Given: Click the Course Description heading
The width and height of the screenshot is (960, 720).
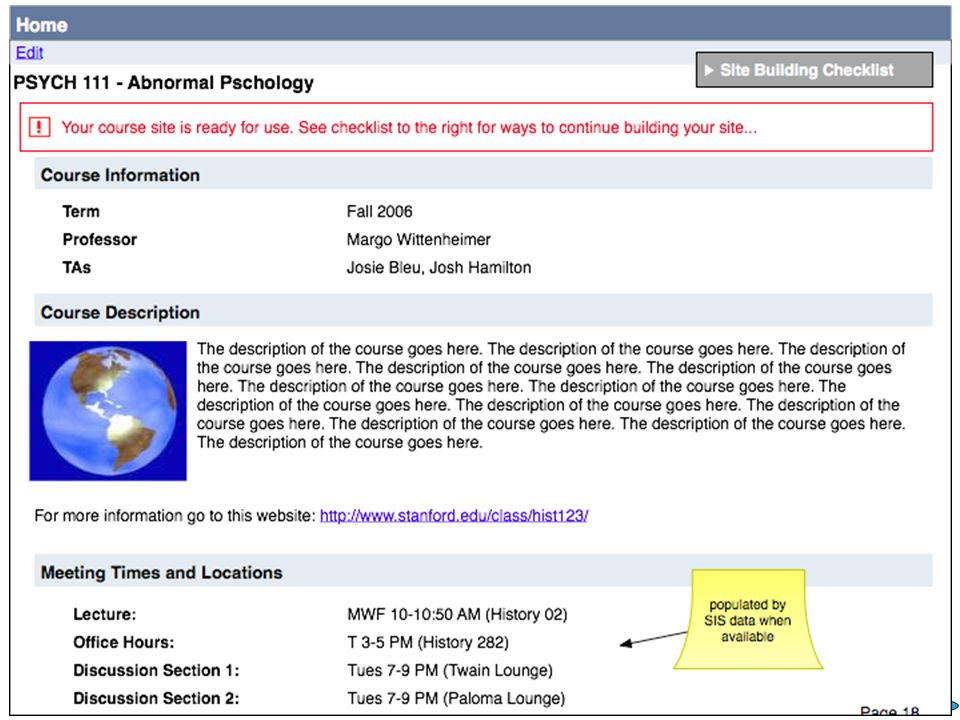Looking at the screenshot, I should coord(120,312).
